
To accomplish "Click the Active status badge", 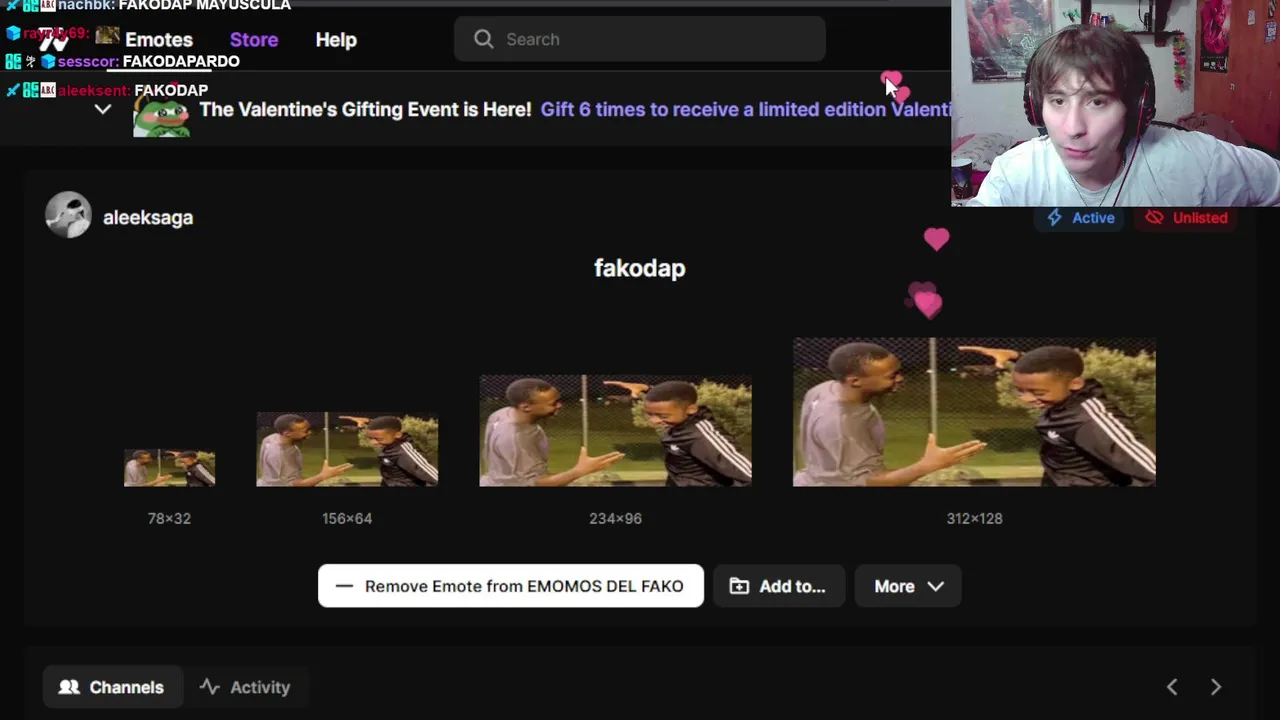I will coord(1081,217).
